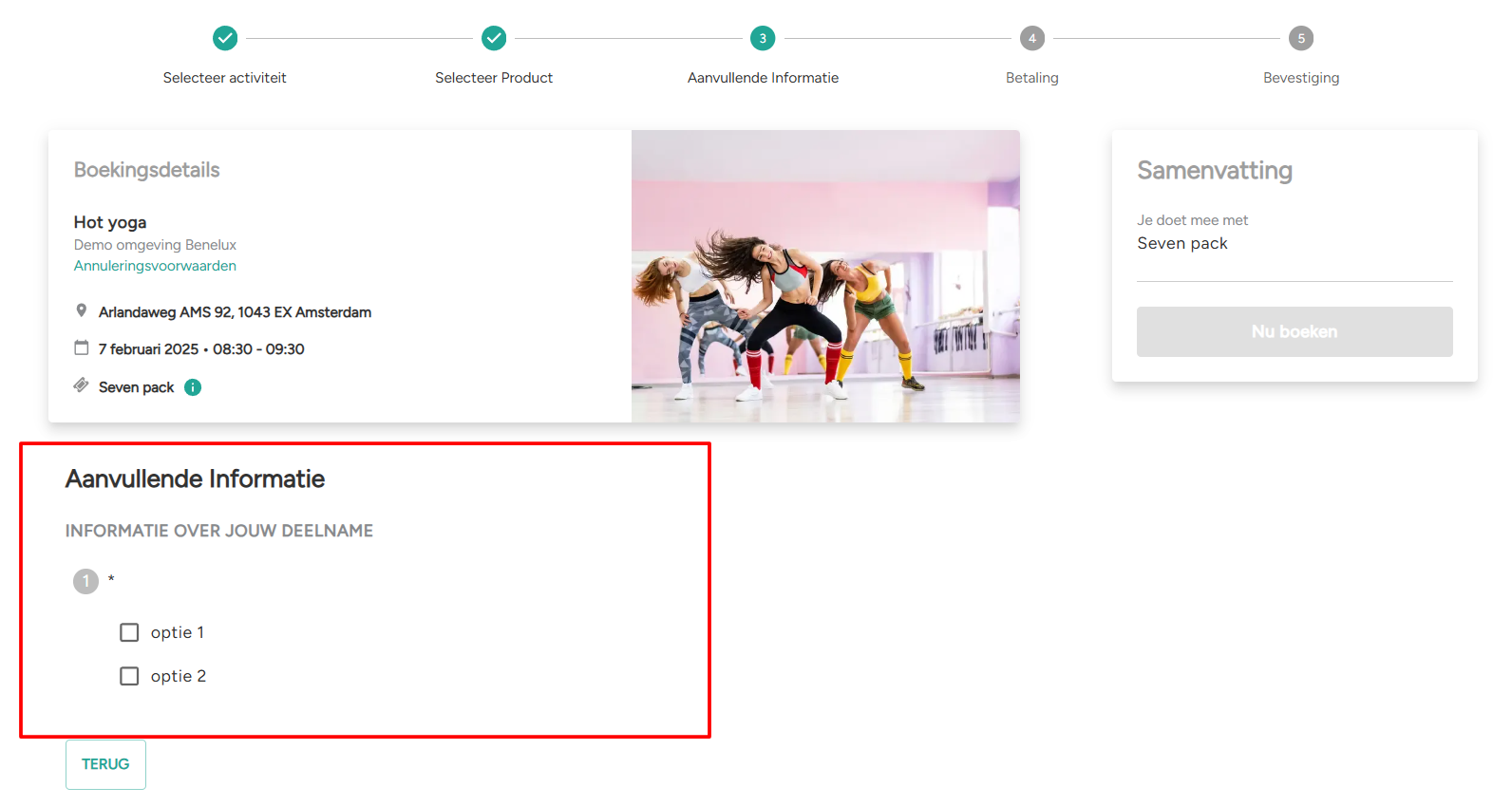The height and width of the screenshot is (806, 1512).
Task: Click INFORMATIE OVER JOUW DEELNAME subheading
Action: pyautogui.click(x=219, y=531)
